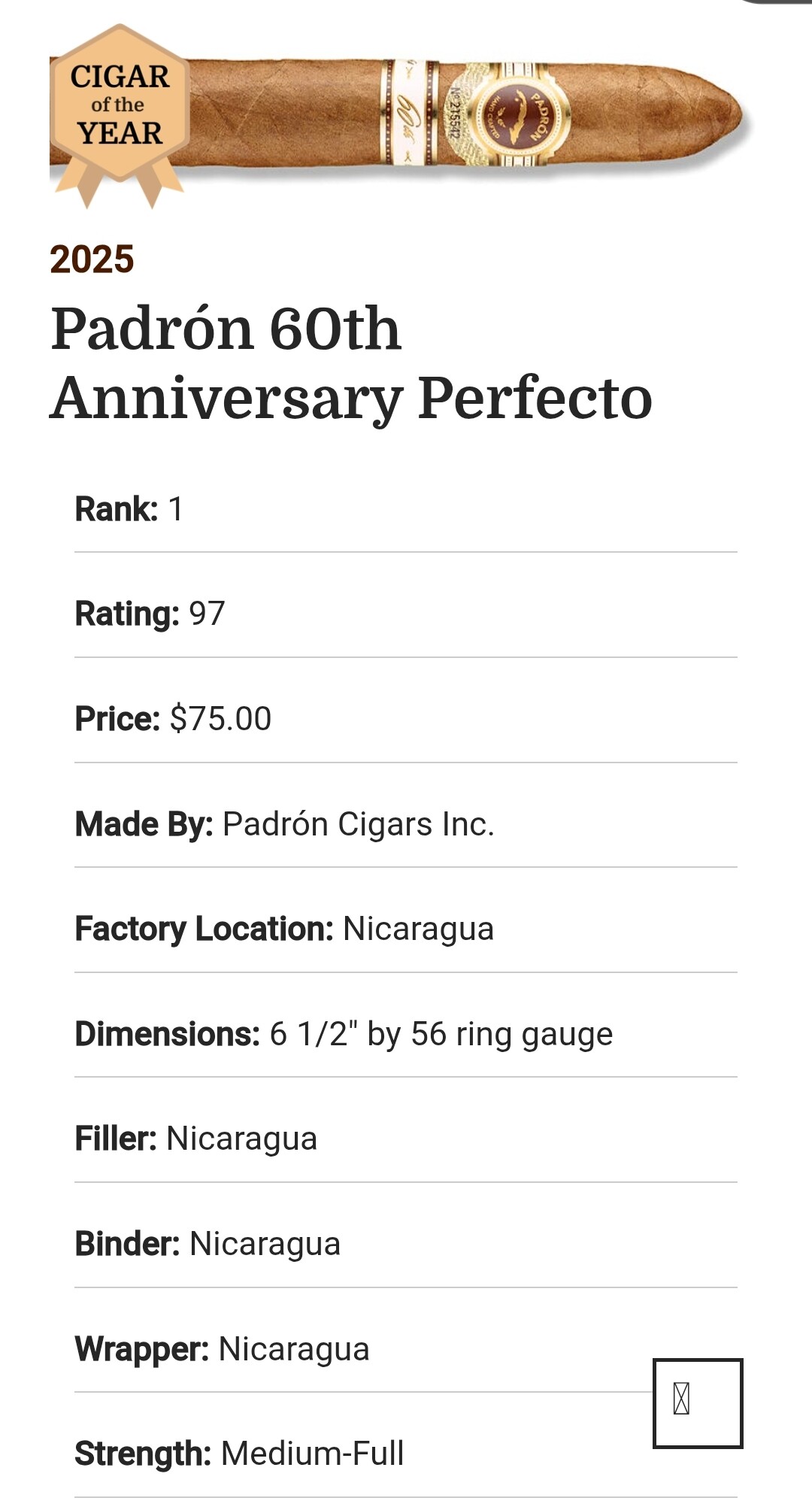Image resolution: width=812 pixels, height=1510 pixels.
Task: Select the Strength Medium-Full value
Action: click(312, 1454)
